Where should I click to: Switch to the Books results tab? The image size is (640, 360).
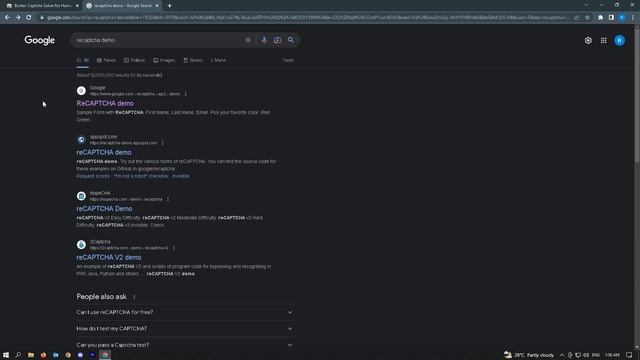coord(193,60)
